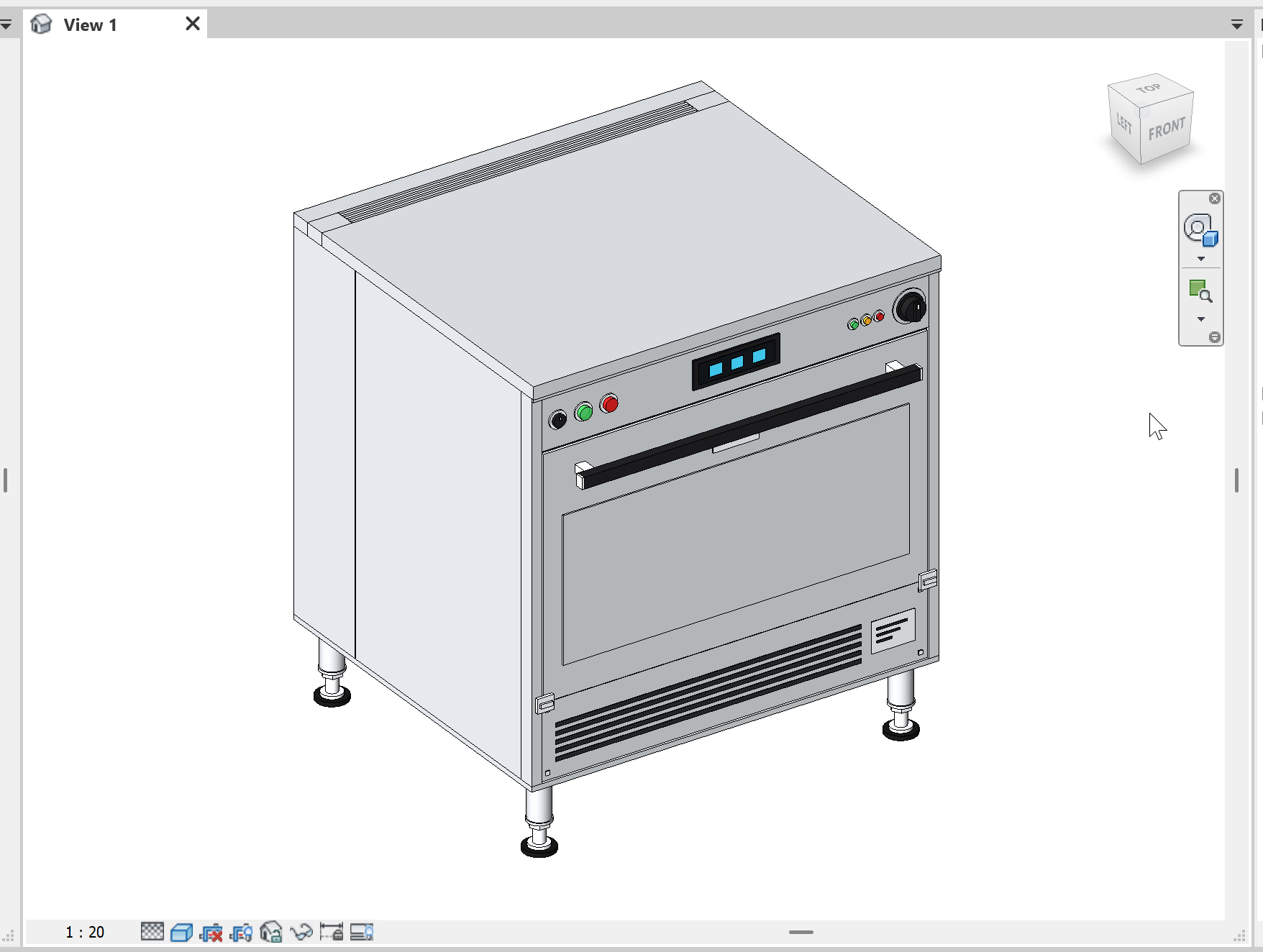Open the view tab list dropdown arrow
Screen dimensions: 1263x952
1237,25
